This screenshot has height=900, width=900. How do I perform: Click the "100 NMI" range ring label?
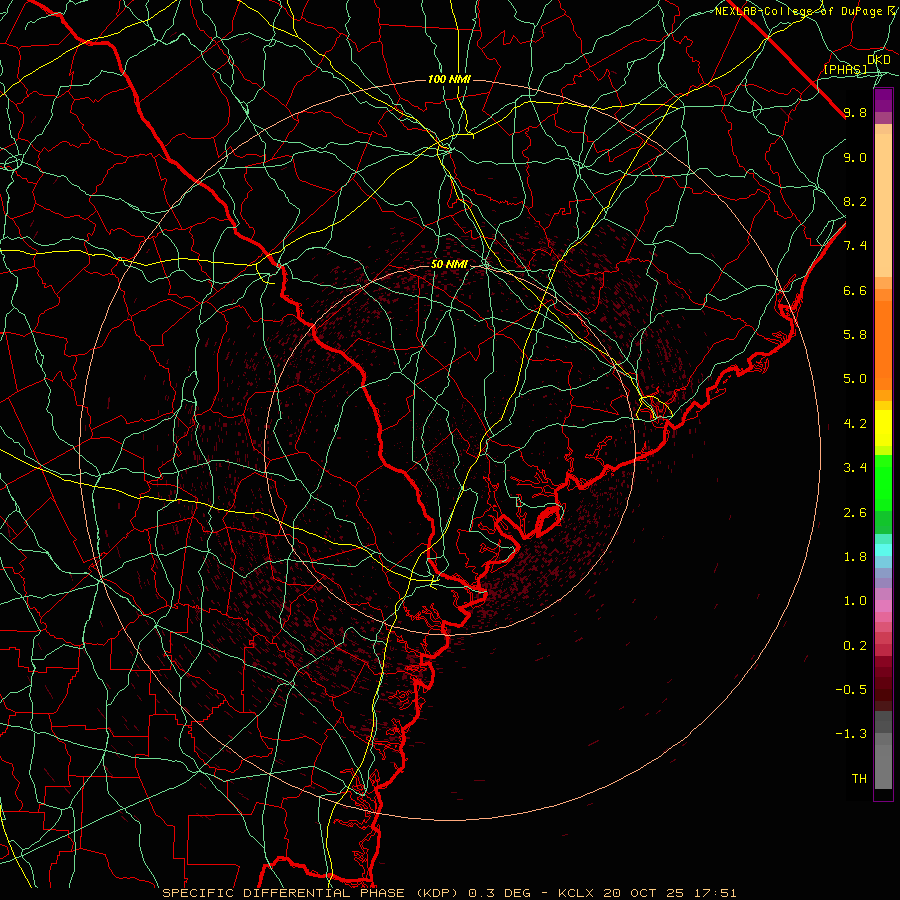pos(449,79)
